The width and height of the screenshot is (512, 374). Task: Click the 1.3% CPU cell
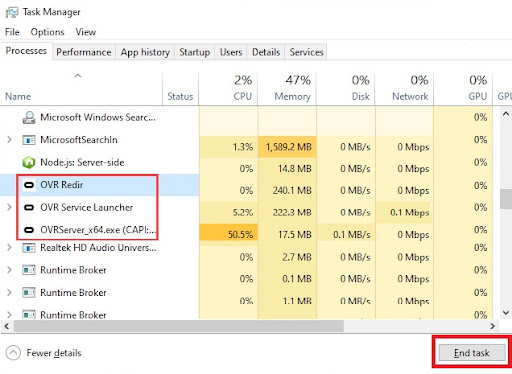[x=228, y=147]
